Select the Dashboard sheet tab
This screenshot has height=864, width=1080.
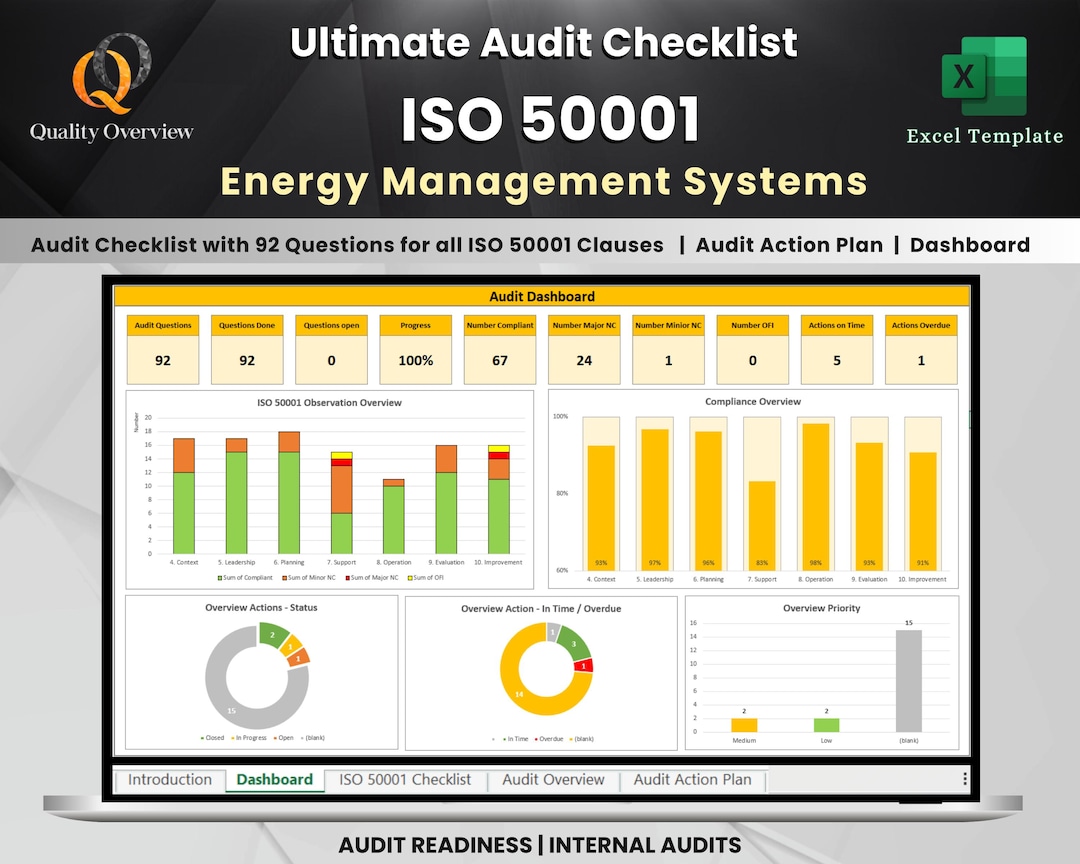pos(274,779)
